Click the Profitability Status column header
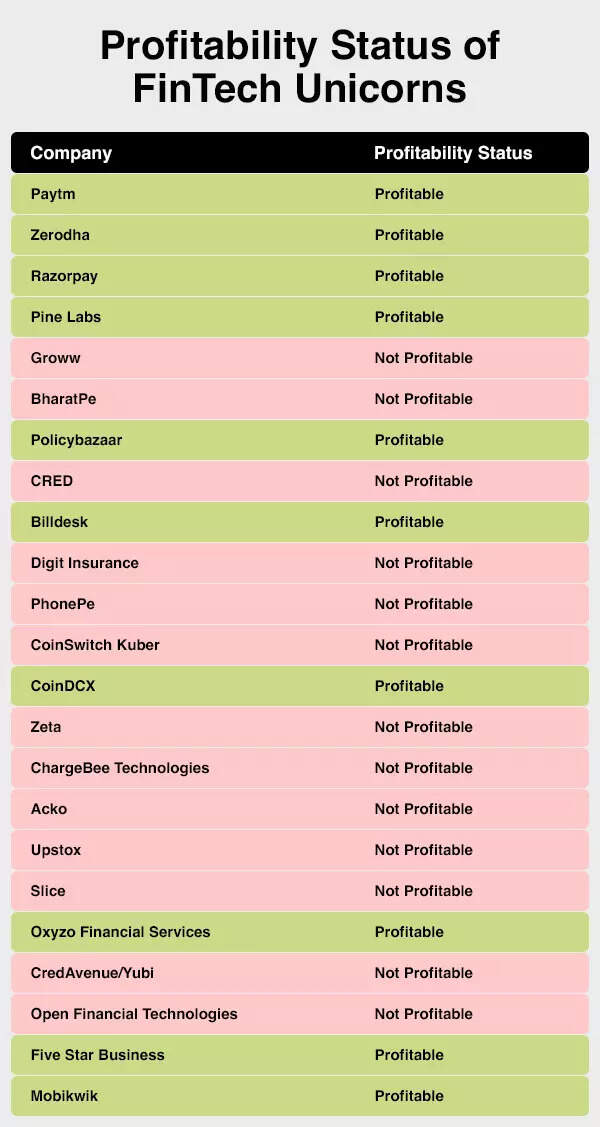The height and width of the screenshot is (1127, 600). coord(453,153)
